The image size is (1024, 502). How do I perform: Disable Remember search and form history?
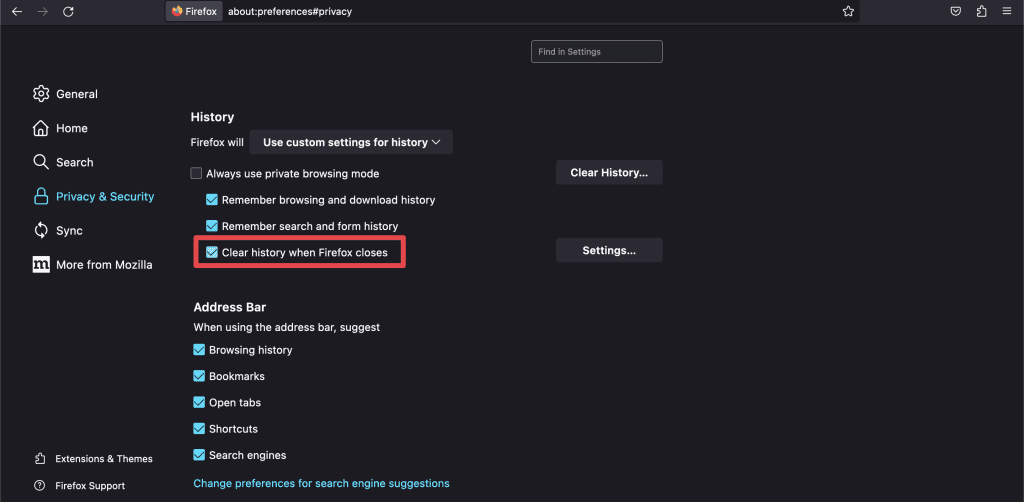[x=212, y=226]
